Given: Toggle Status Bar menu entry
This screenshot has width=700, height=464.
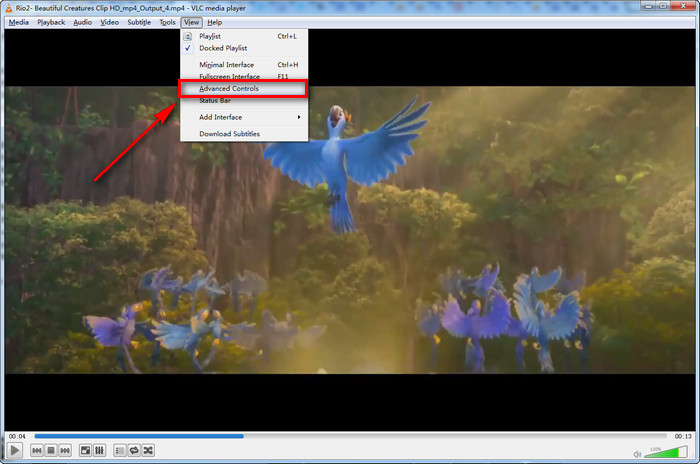Looking at the screenshot, I should (x=244, y=101).
